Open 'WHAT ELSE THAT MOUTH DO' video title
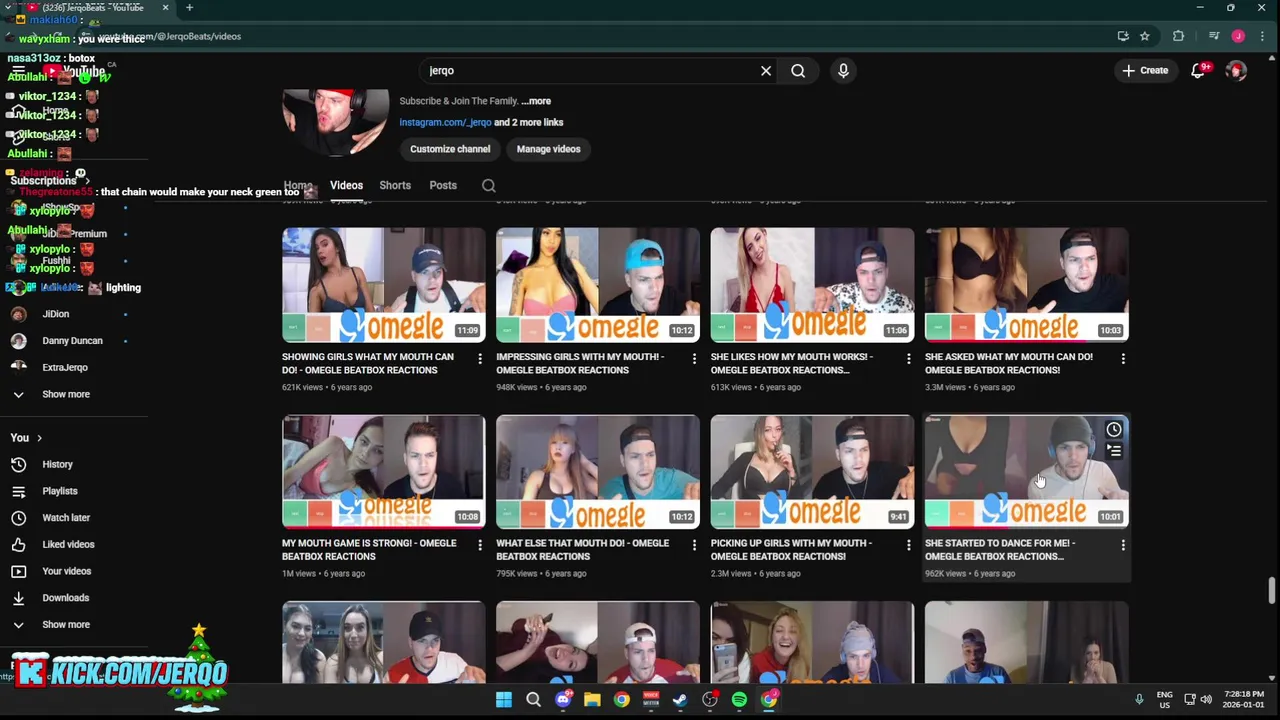1280x720 pixels. tap(582, 550)
